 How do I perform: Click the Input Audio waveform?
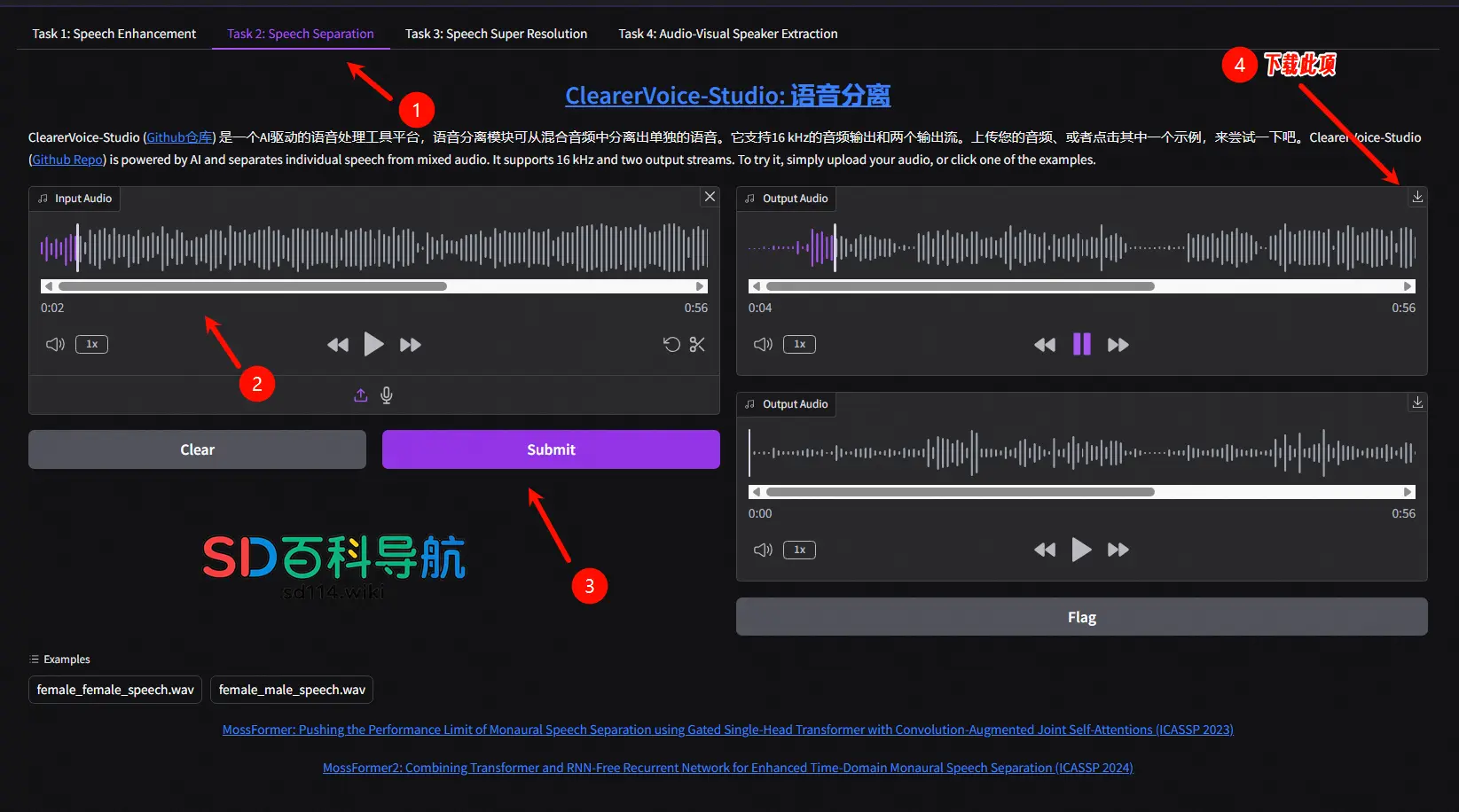[374, 247]
